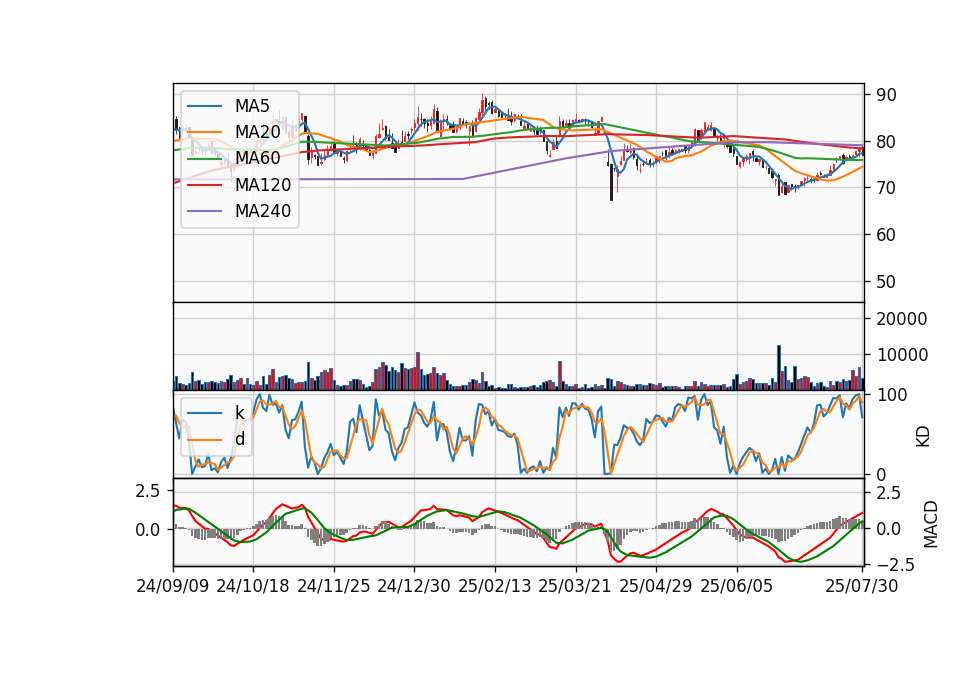
Task: Click the price axis value 80
Action: [x=886, y=141]
